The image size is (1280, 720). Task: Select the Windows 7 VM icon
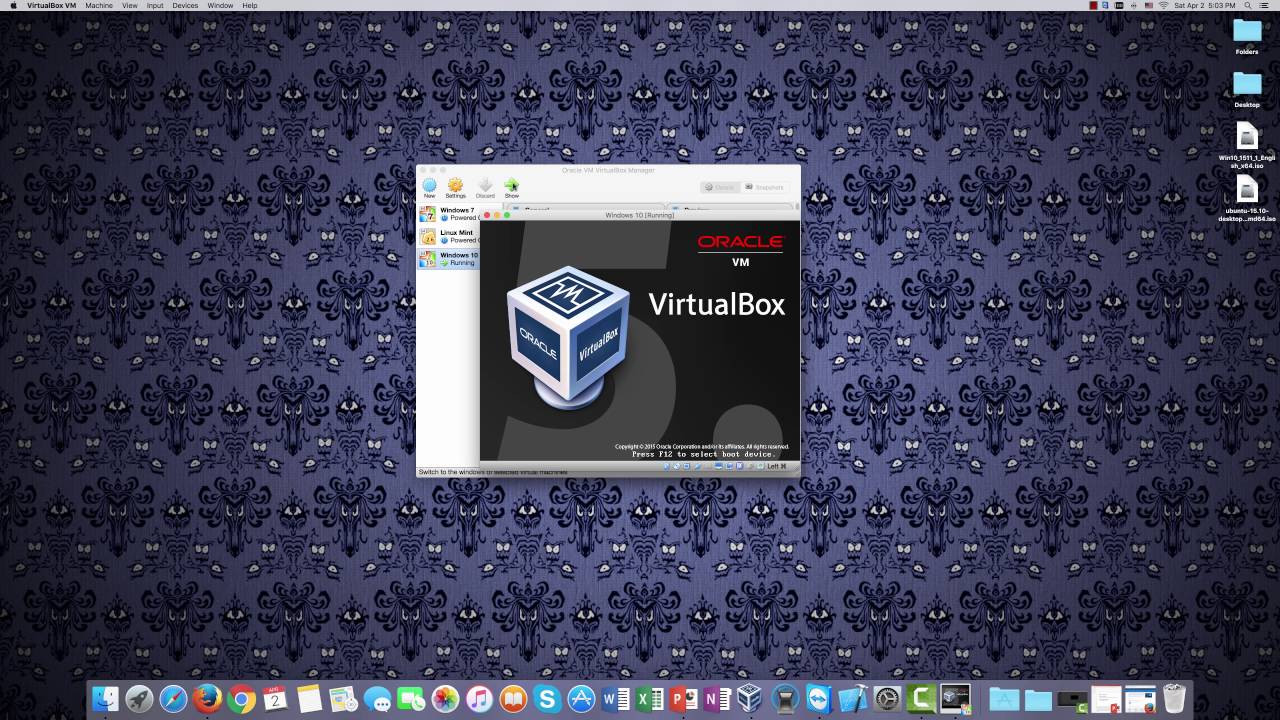tap(428, 214)
